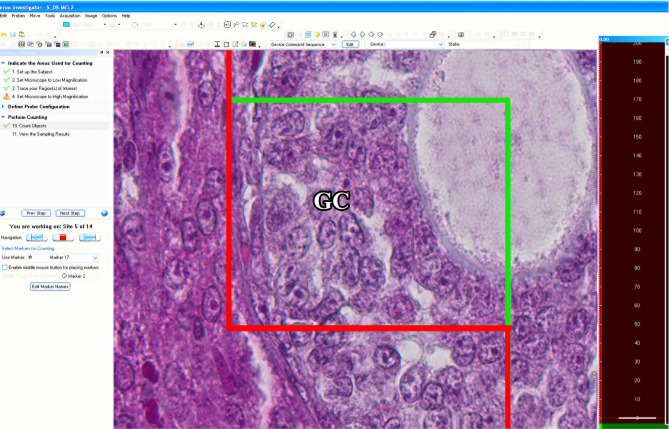Click the last diamond navigation arrow icon

tap(380, 35)
